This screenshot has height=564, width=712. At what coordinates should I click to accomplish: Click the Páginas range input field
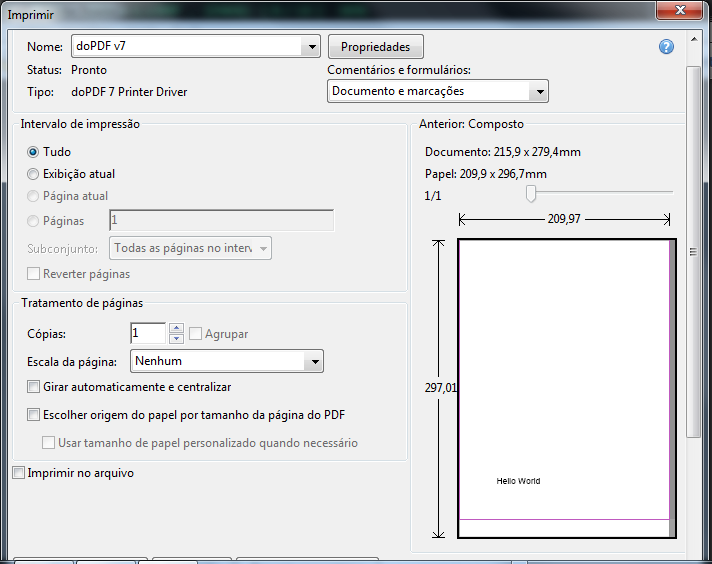222,221
